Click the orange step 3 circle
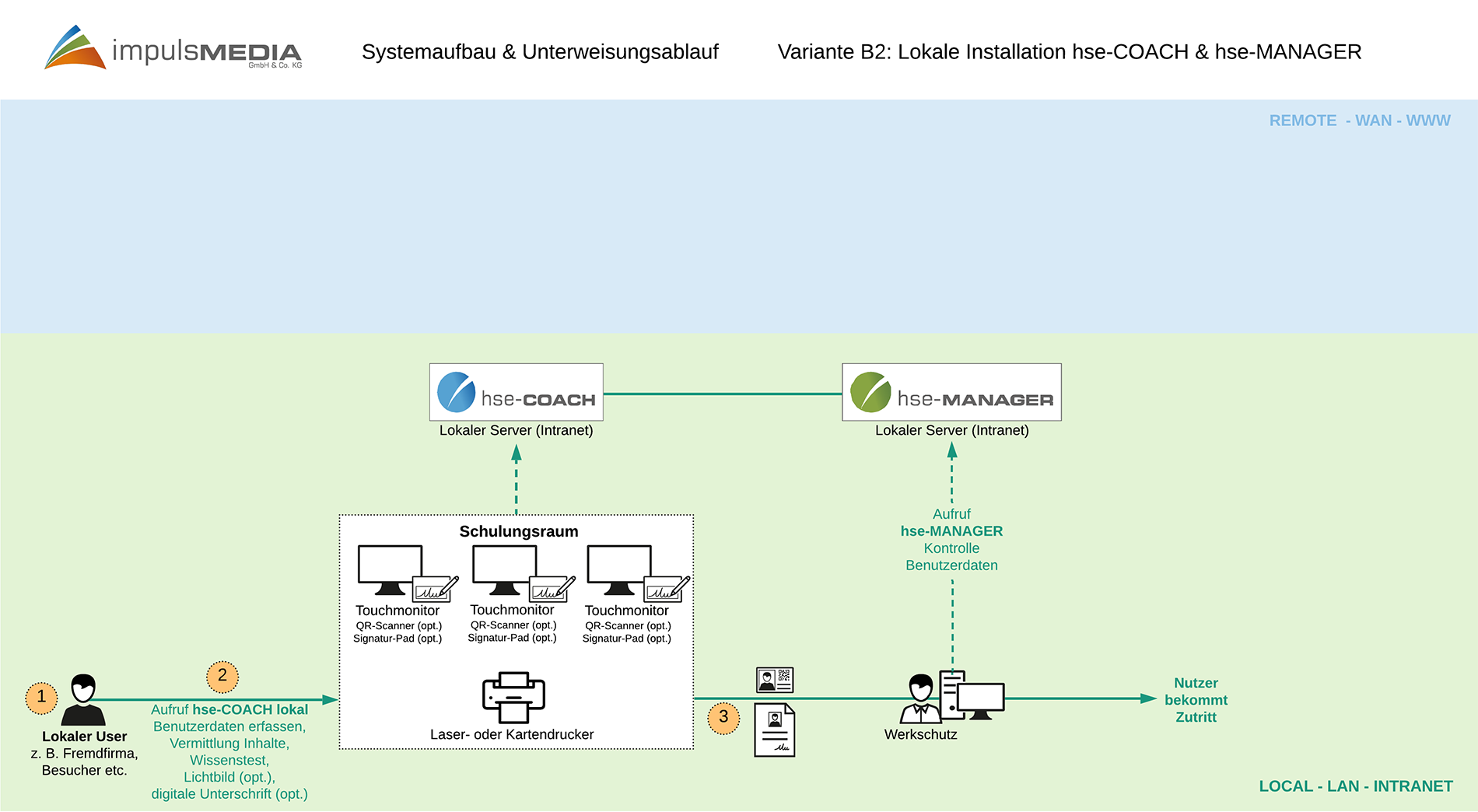 pos(723,717)
